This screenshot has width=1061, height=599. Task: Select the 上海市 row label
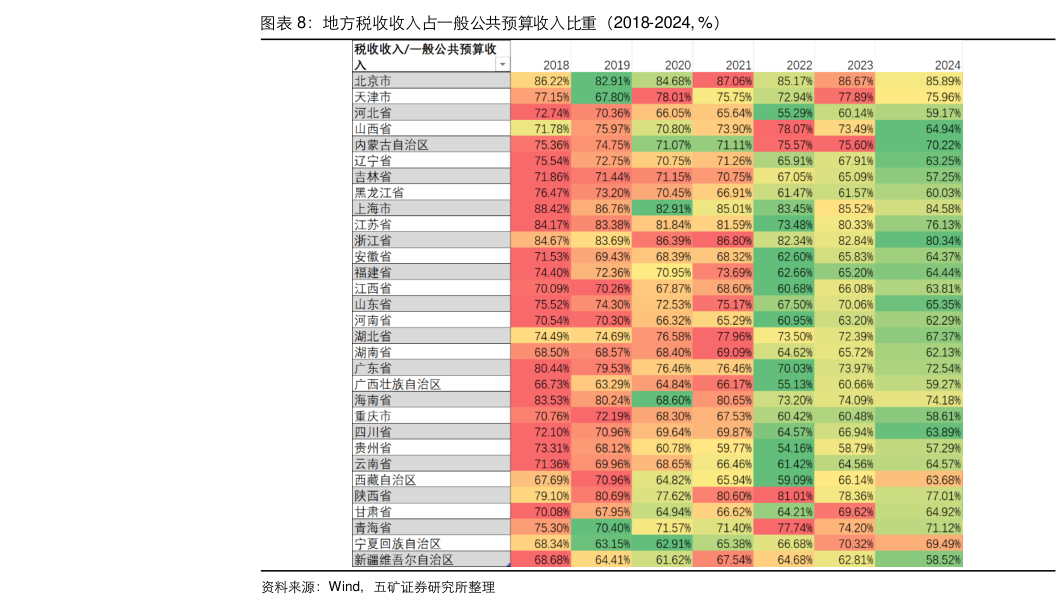pos(432,208)
